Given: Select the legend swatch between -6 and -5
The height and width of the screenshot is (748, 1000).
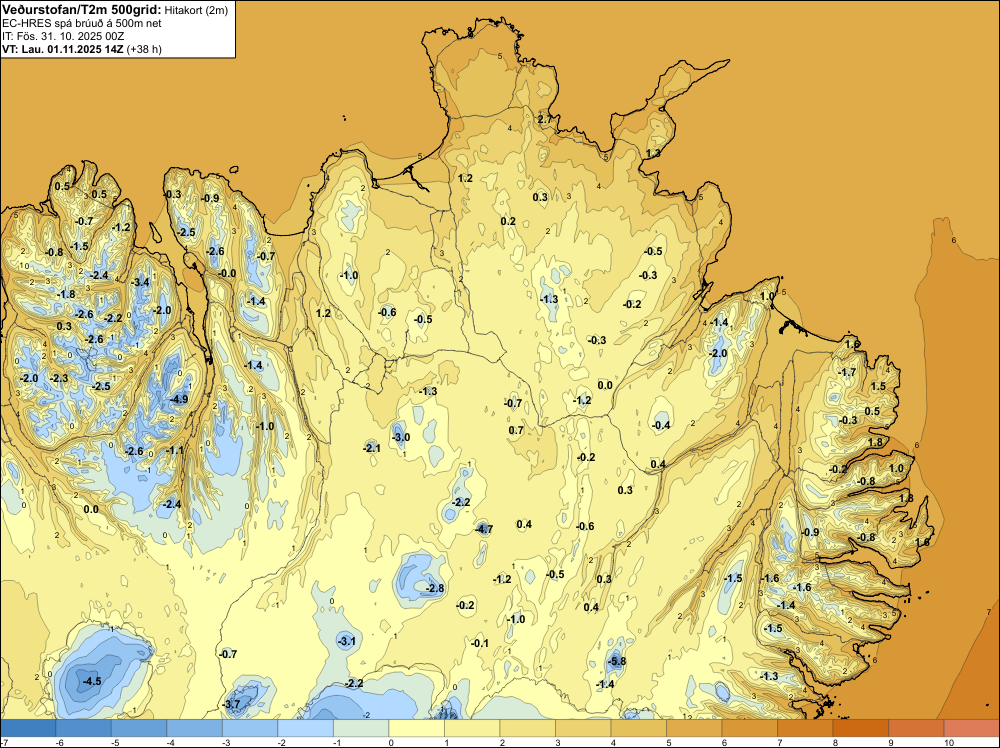Looking at the screenshot, I should click(84, 728).
